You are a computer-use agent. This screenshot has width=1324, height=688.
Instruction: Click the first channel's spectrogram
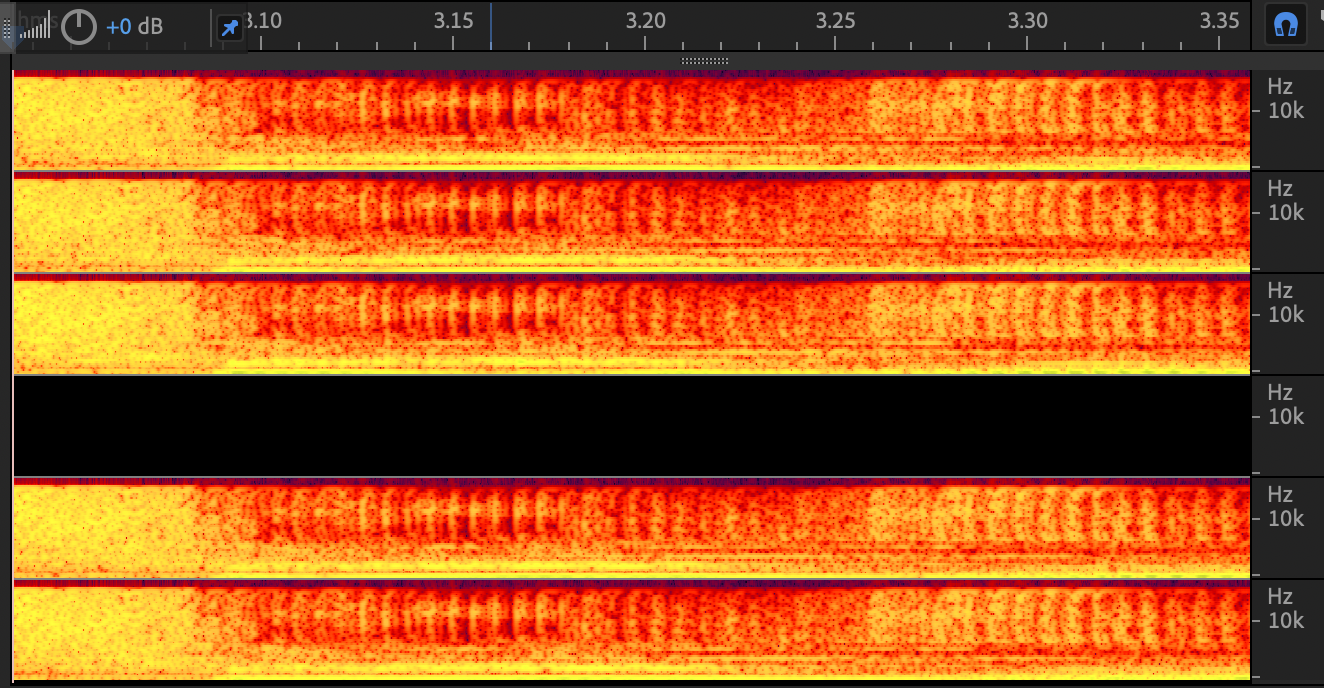(630, 120)
